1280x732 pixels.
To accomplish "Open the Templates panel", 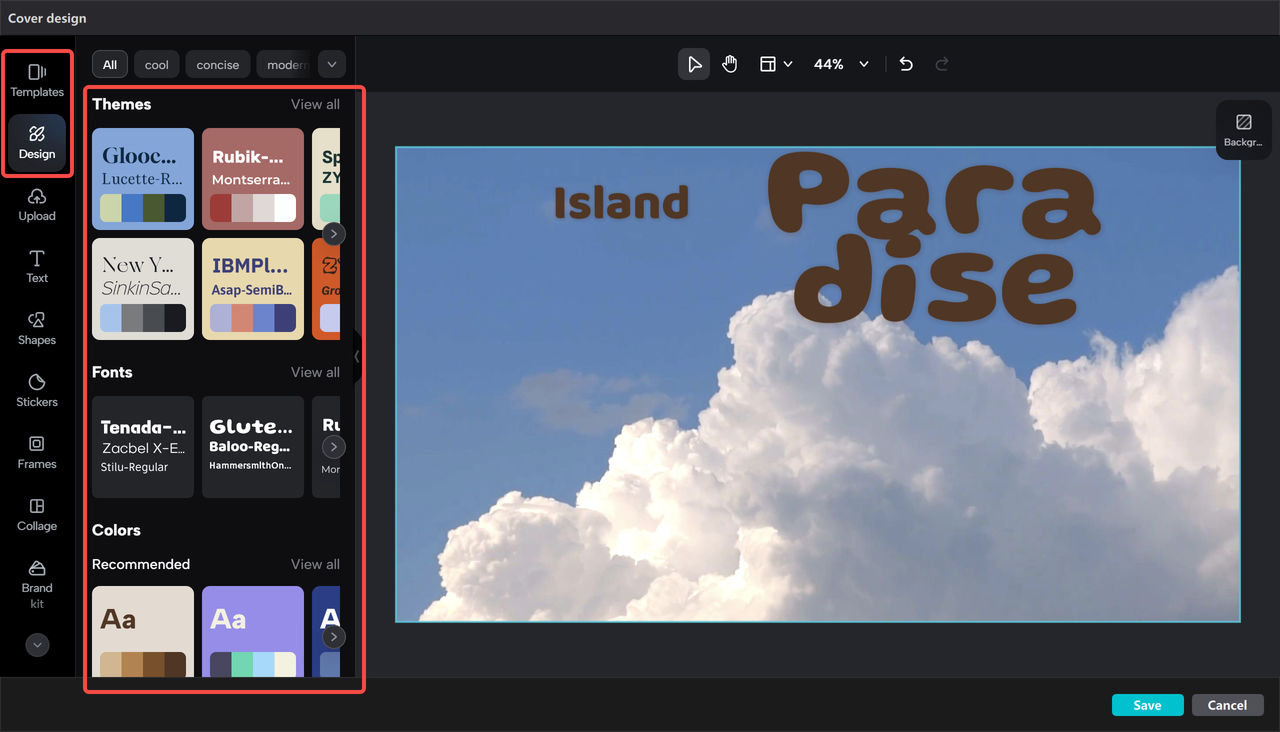I will pos(37,80).
